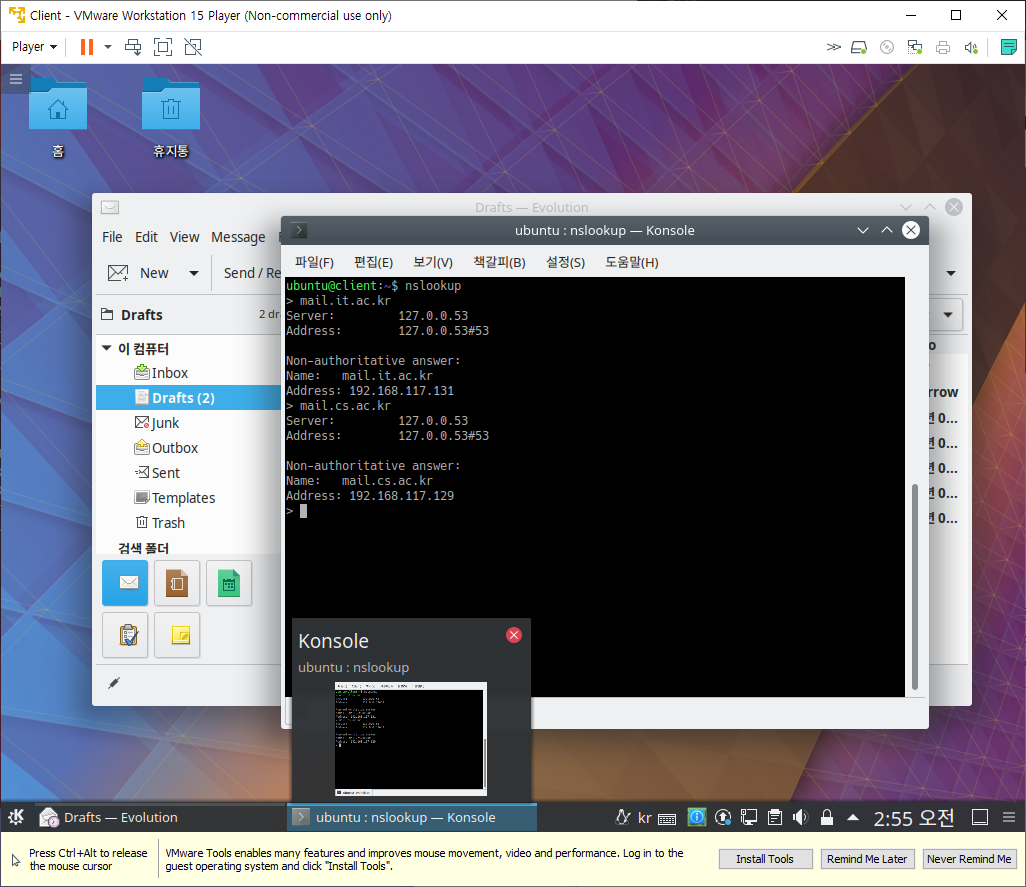1026x887 pixels.
Task: Click the Evolution window mail icon
Action: 110,207
